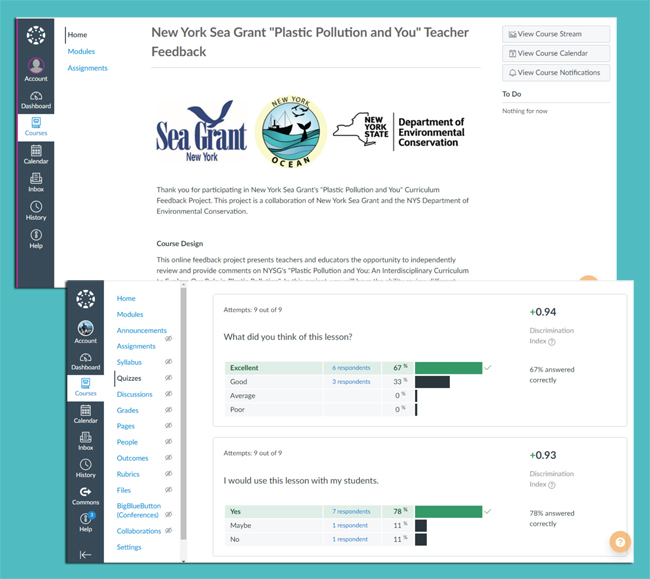Viewport: 650px width, 579px height.
Task: Open Help in top window sidebar
Action: (36, 239)
